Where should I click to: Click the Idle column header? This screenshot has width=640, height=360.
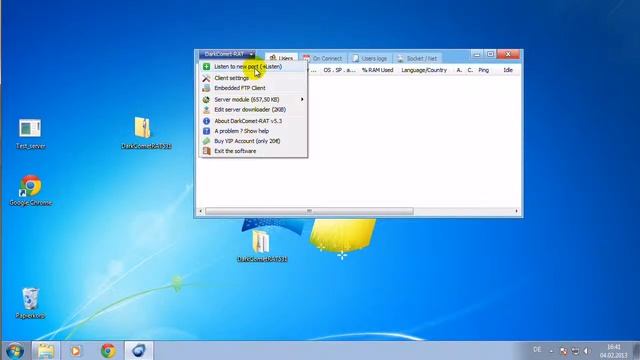point(508,70)
